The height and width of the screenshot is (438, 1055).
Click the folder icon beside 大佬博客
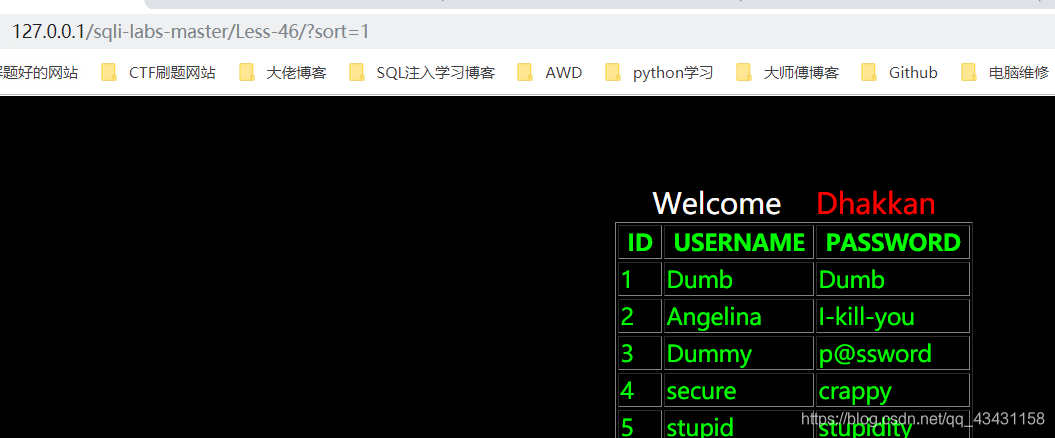tap(247, 73)
